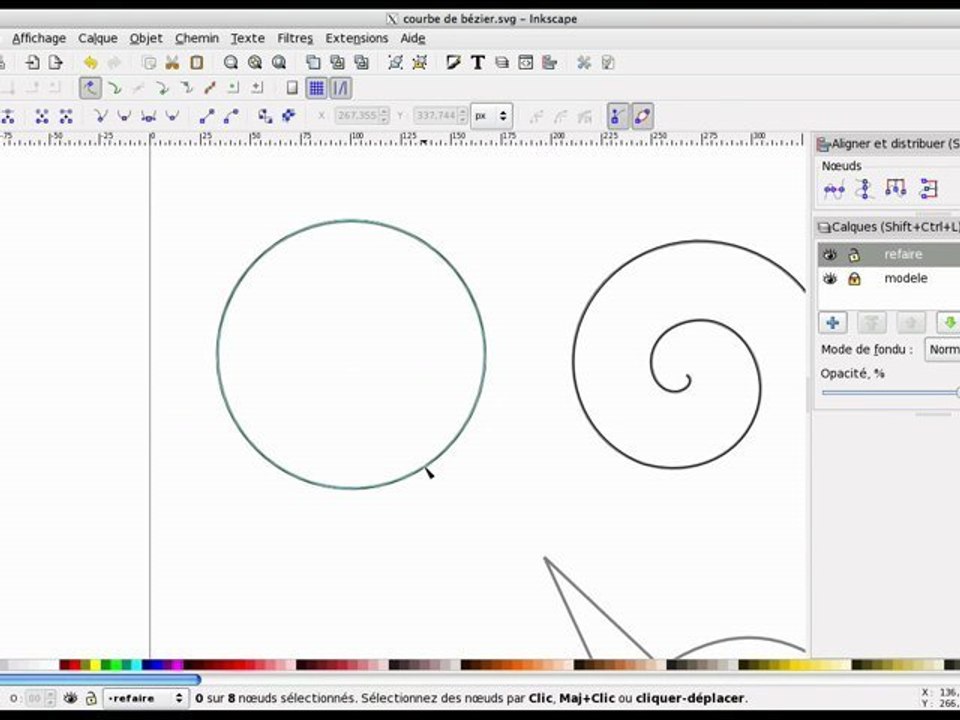Open the Objet menu
The width and height of the screenshot is (960, 720).
tap(146, 38)
